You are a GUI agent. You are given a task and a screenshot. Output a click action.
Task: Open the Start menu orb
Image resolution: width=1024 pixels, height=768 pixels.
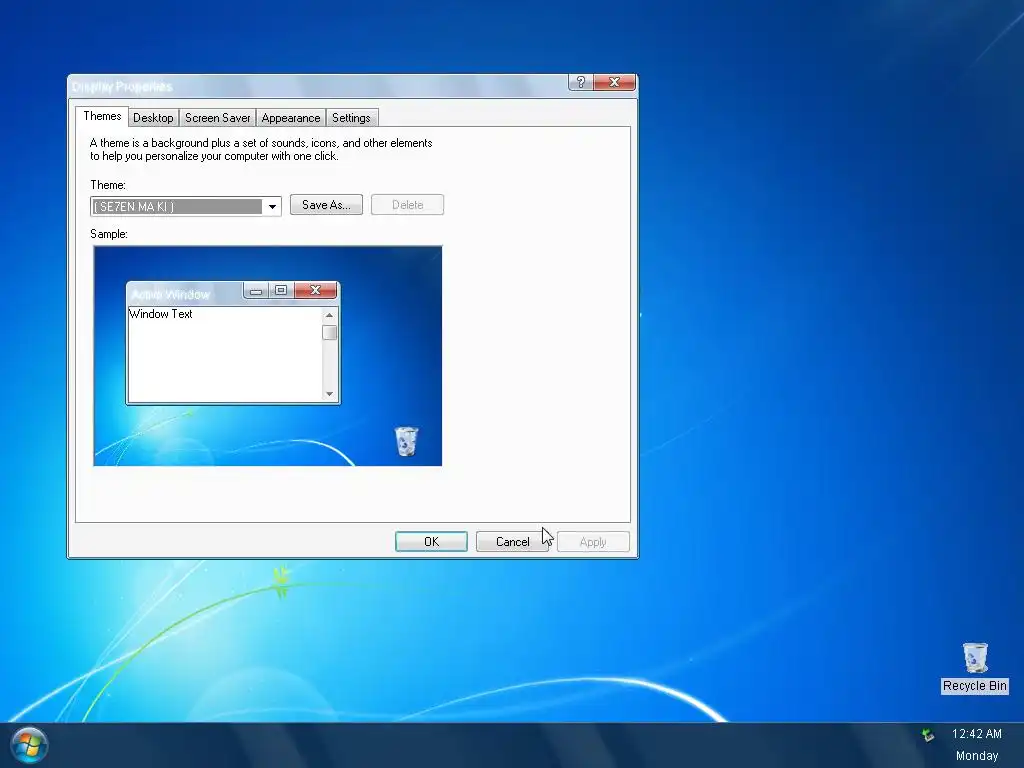29,745
